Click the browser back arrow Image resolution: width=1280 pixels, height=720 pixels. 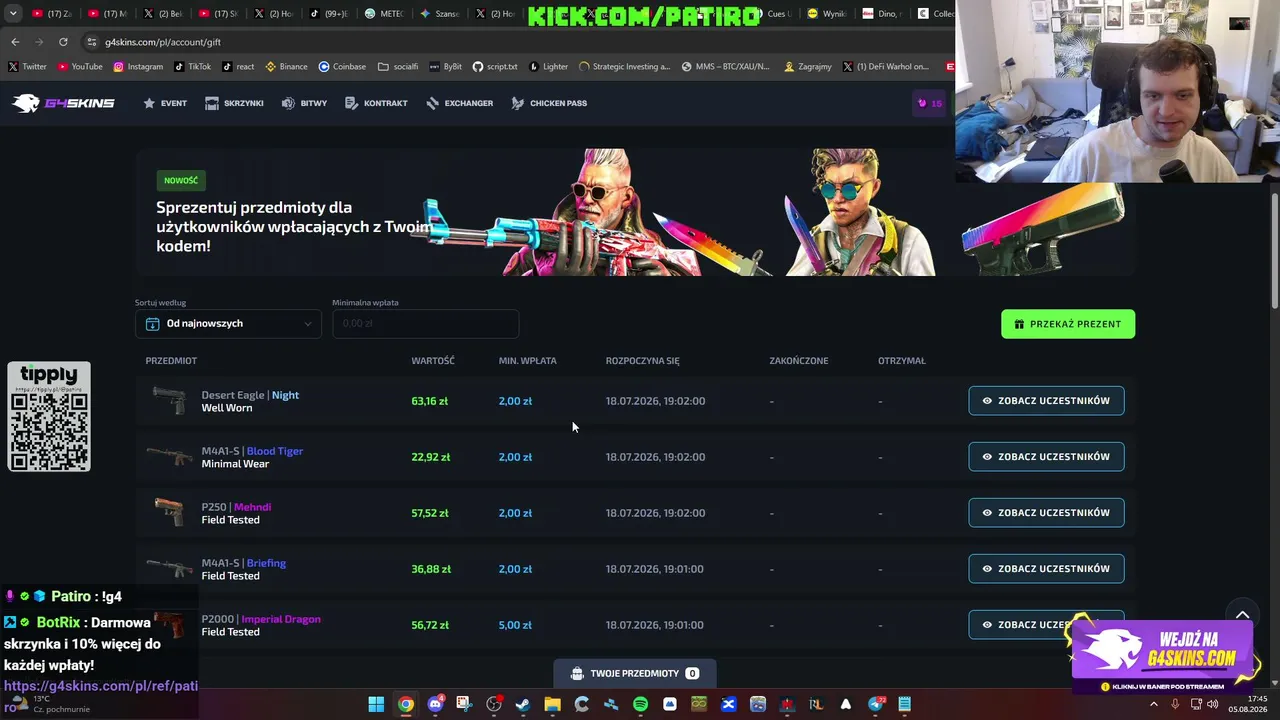15,42
